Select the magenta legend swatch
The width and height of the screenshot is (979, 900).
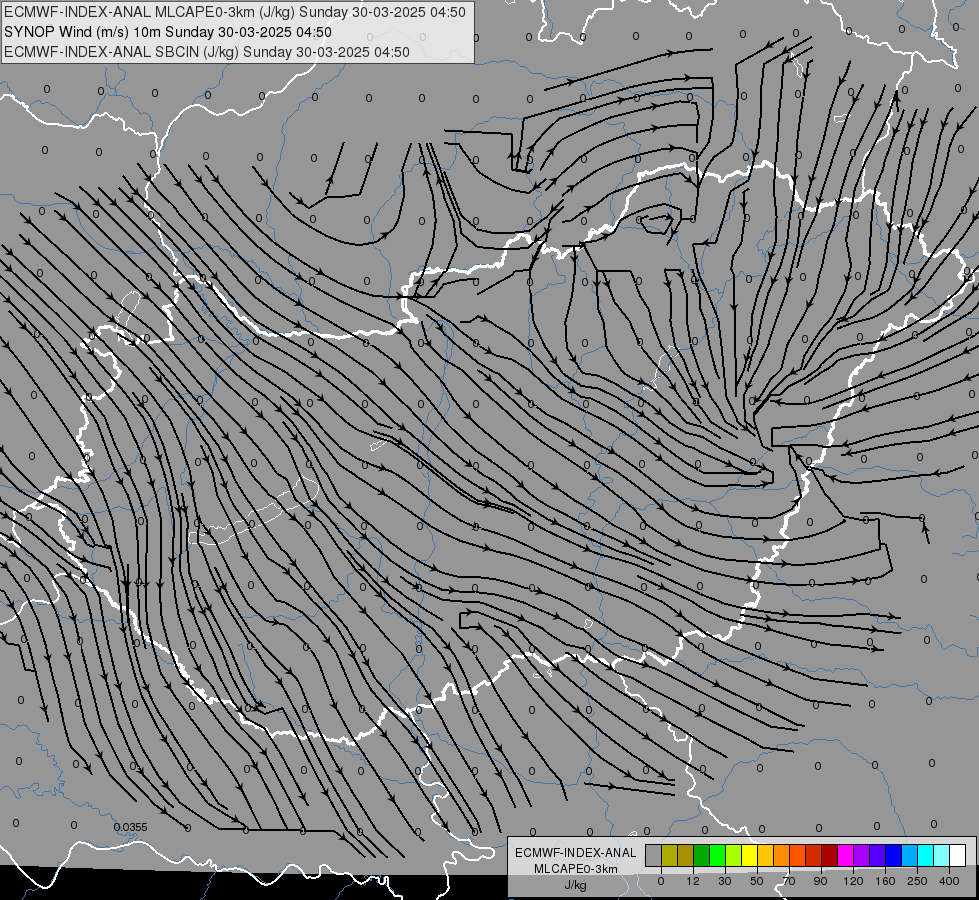point(845,855)
